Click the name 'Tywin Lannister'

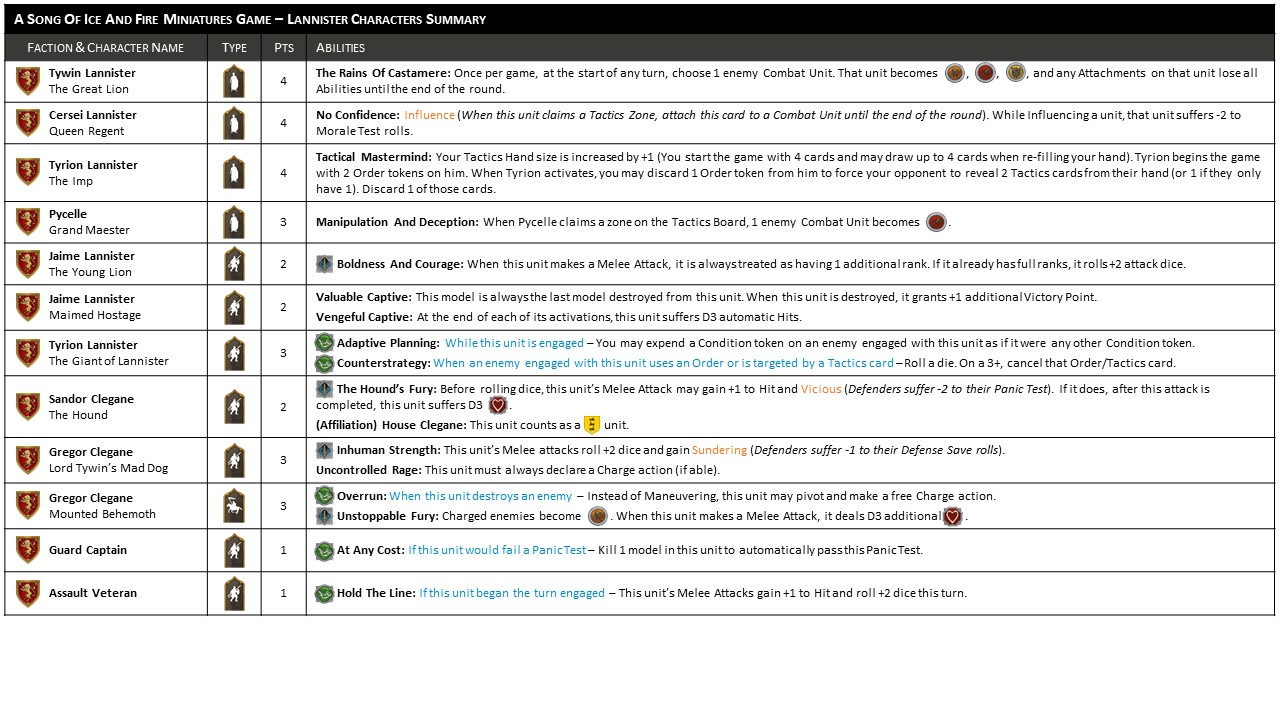(x=92, y=73)
